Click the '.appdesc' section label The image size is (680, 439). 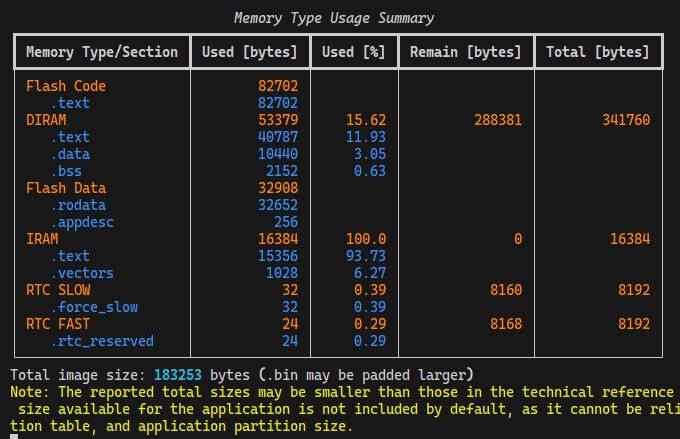click(82, 222)
